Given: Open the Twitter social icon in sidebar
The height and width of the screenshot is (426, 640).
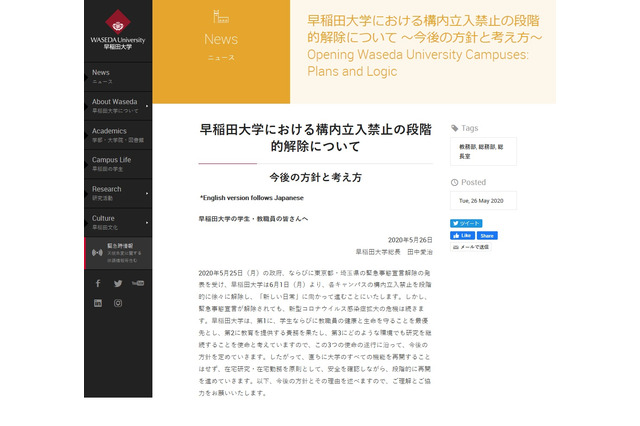Looking at the screenshot, I should tap(118, 283).
